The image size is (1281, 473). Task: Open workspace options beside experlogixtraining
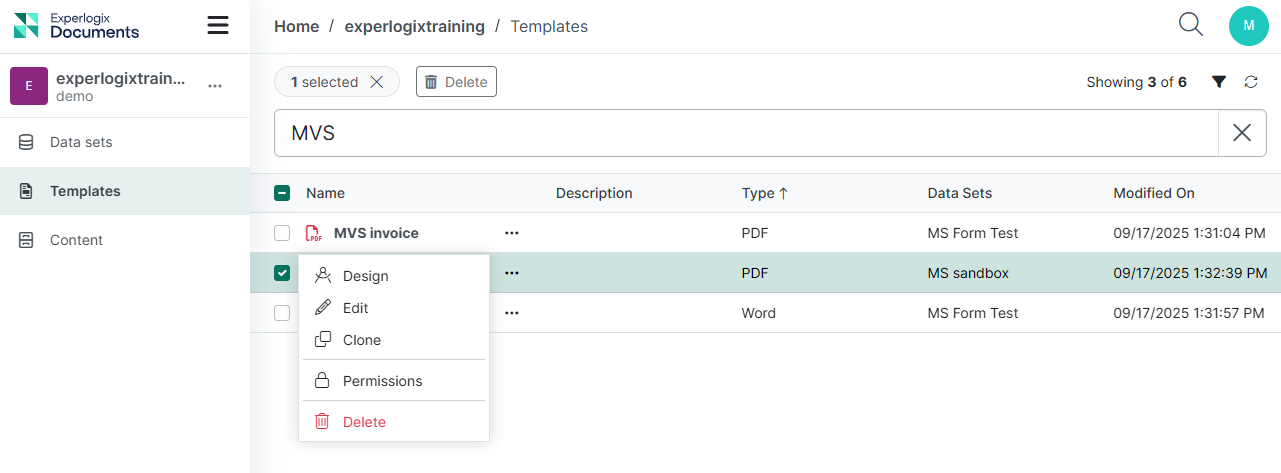click(215, 86)
